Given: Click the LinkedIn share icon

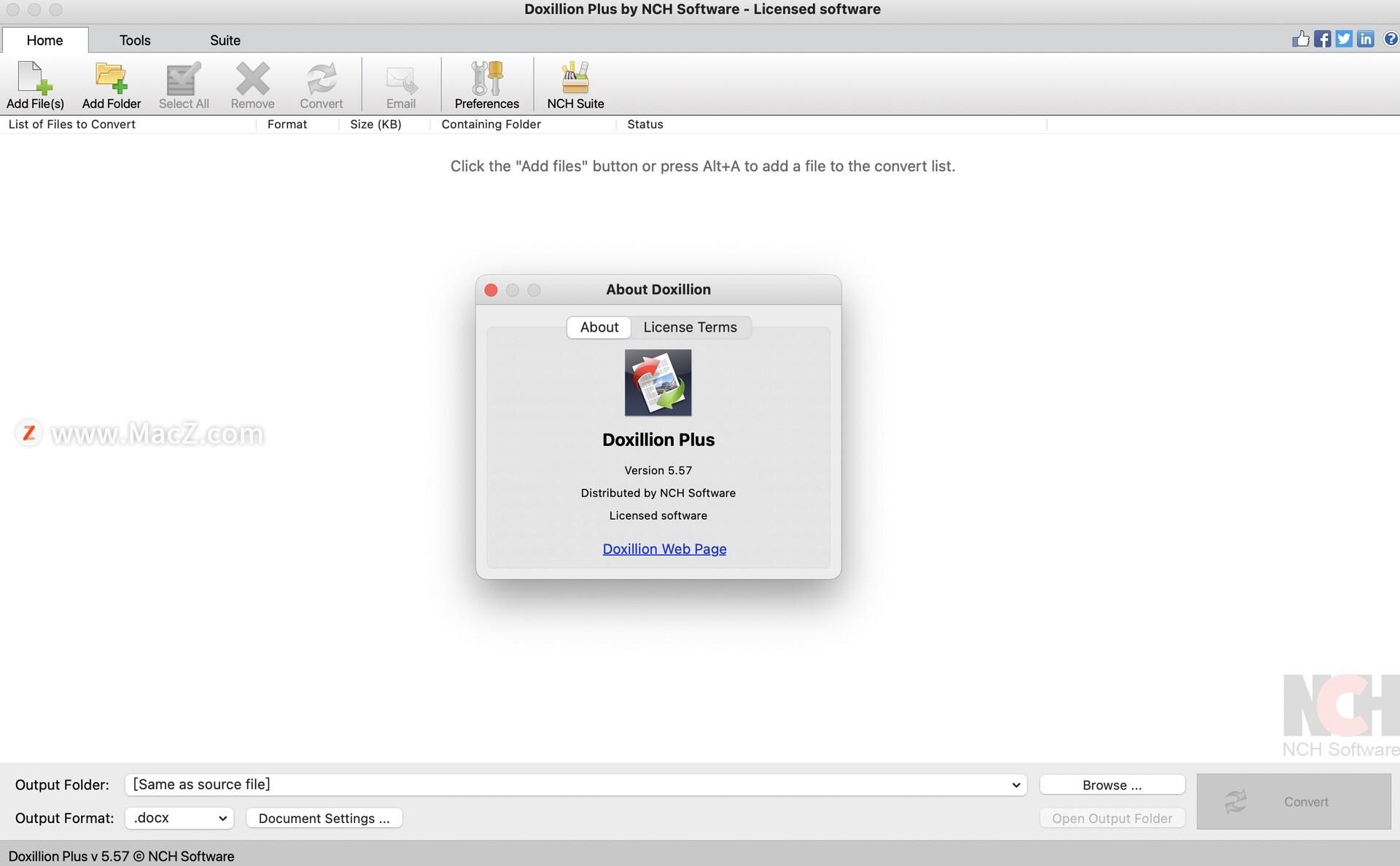Looking at the screenshot, I should click(1366, 39).
